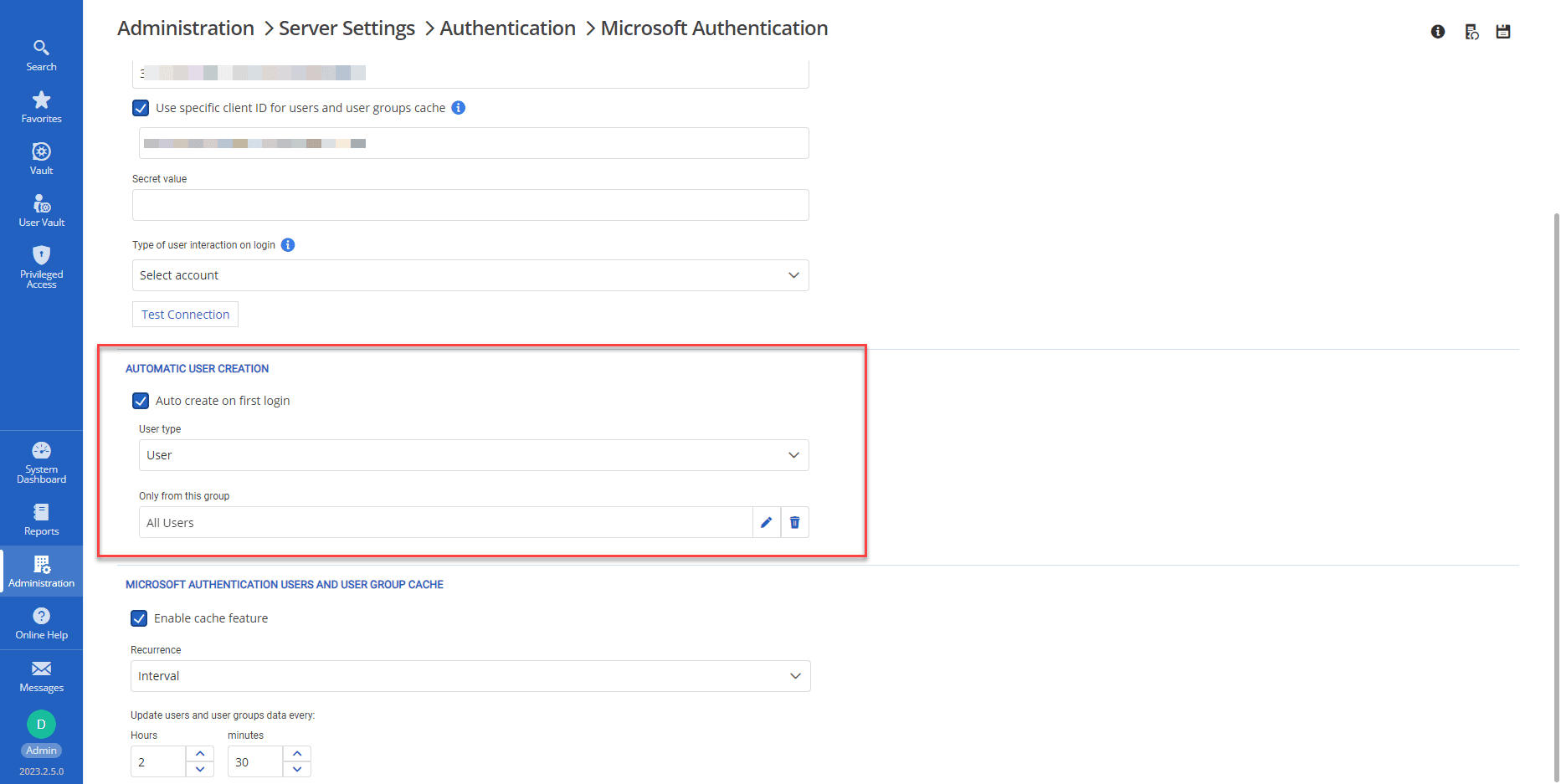Click the Test Connection button

tap(185, 315)
